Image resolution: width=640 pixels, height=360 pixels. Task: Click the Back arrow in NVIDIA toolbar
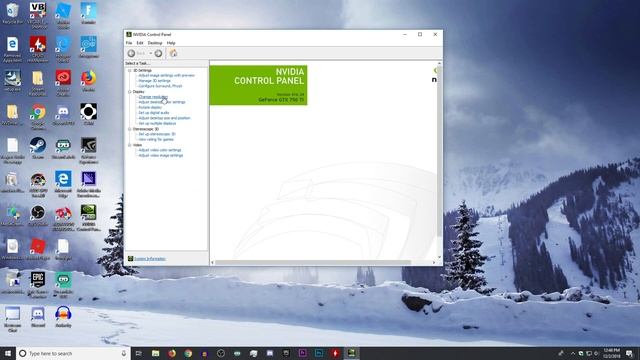131,53
